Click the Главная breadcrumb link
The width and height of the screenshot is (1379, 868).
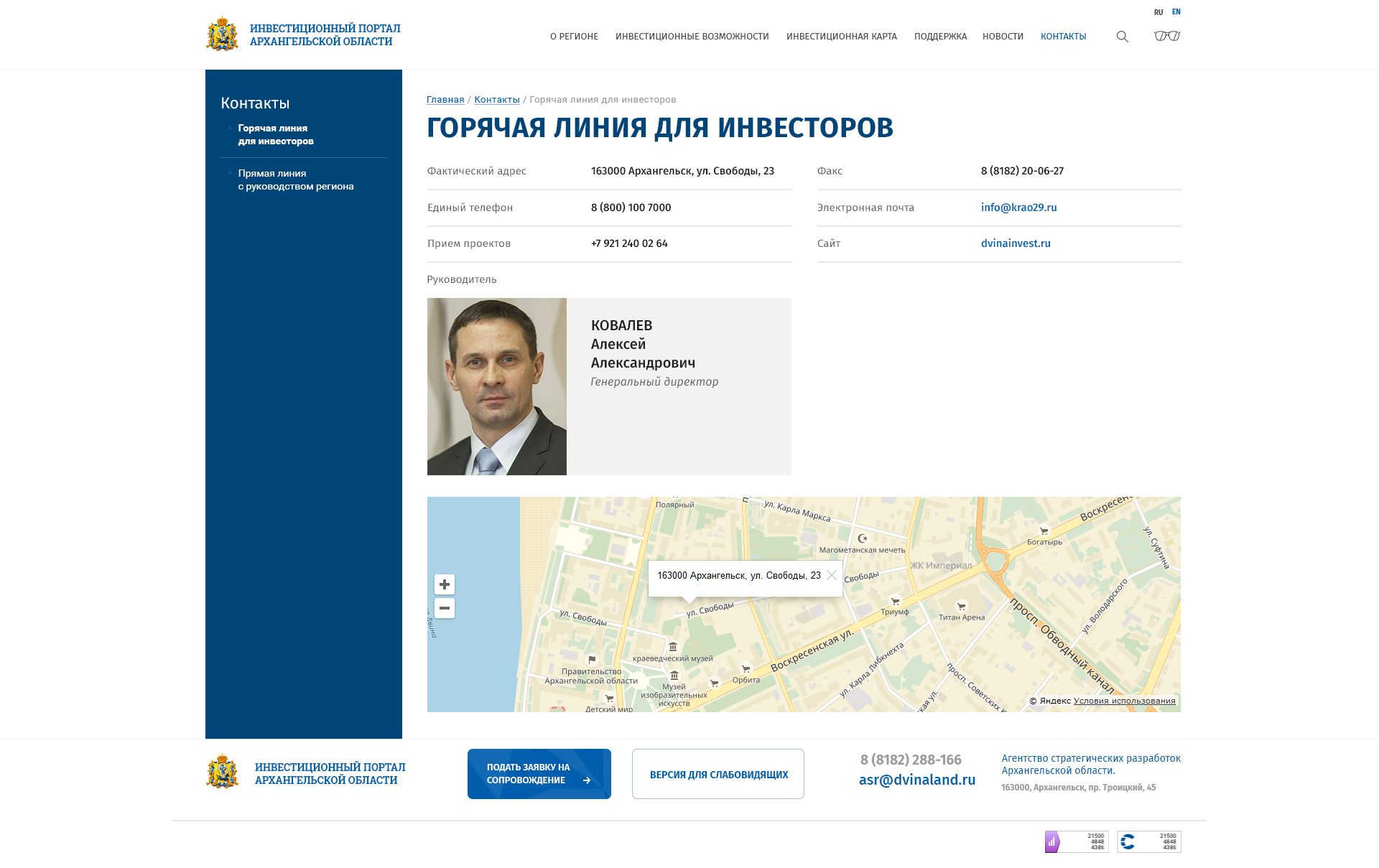click(445, 100)
